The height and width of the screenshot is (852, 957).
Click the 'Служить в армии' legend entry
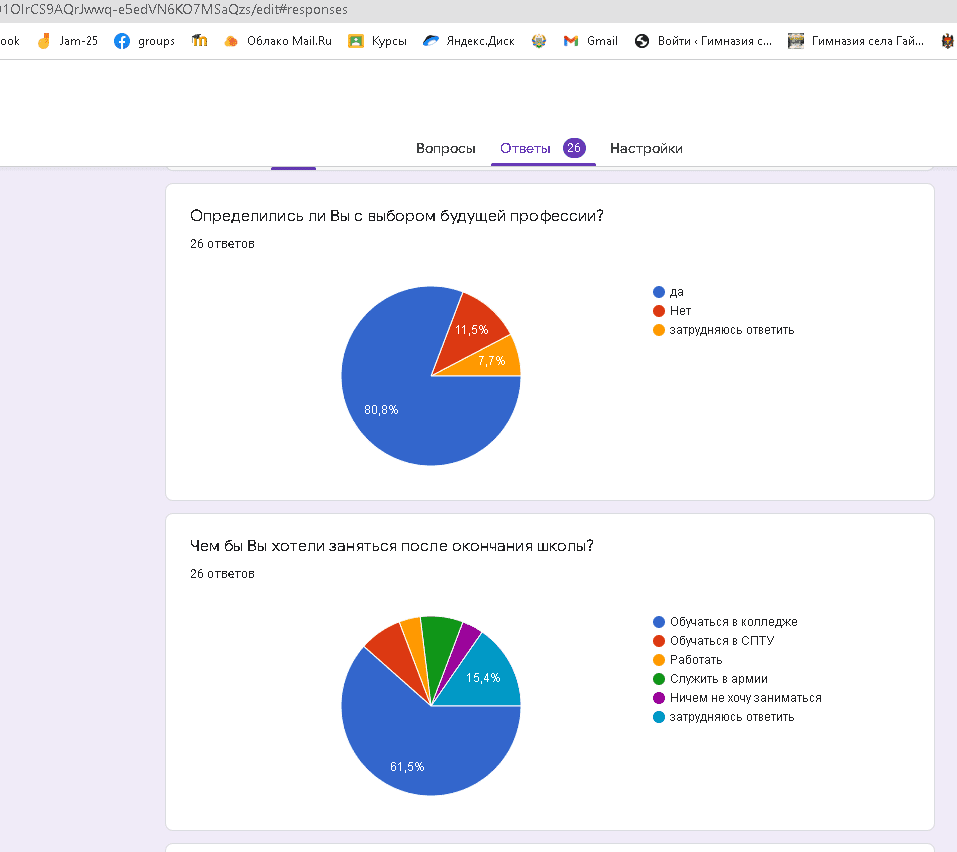point(718,679)
